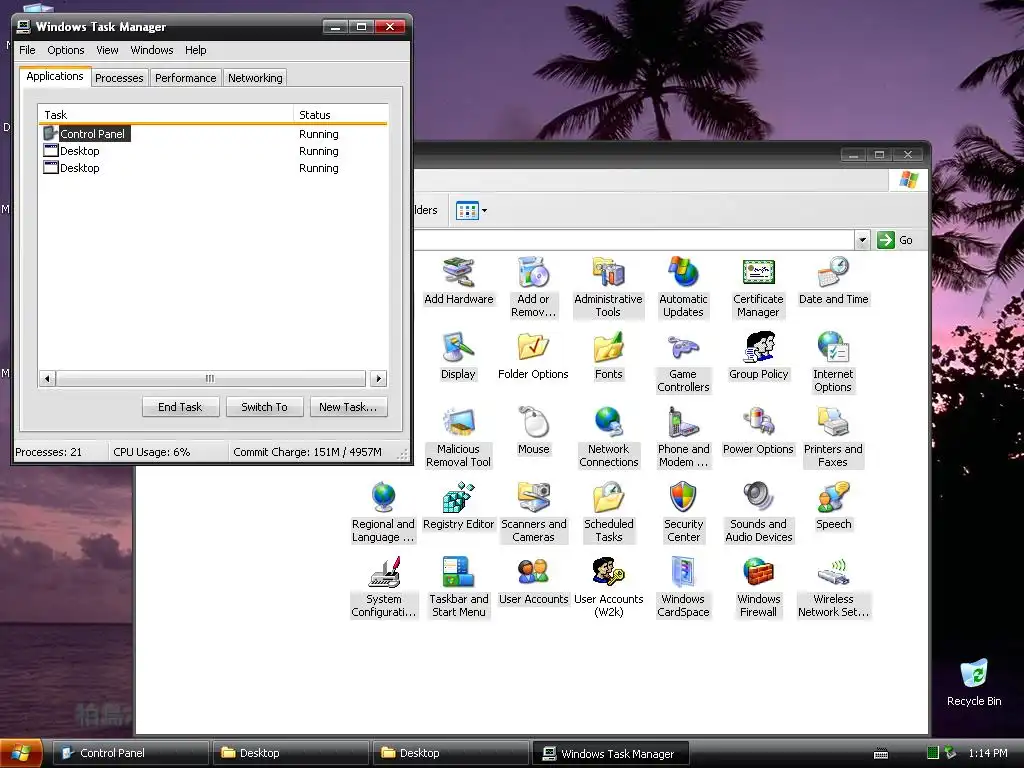
Task: Open Security Center
Action: [683, 513]
